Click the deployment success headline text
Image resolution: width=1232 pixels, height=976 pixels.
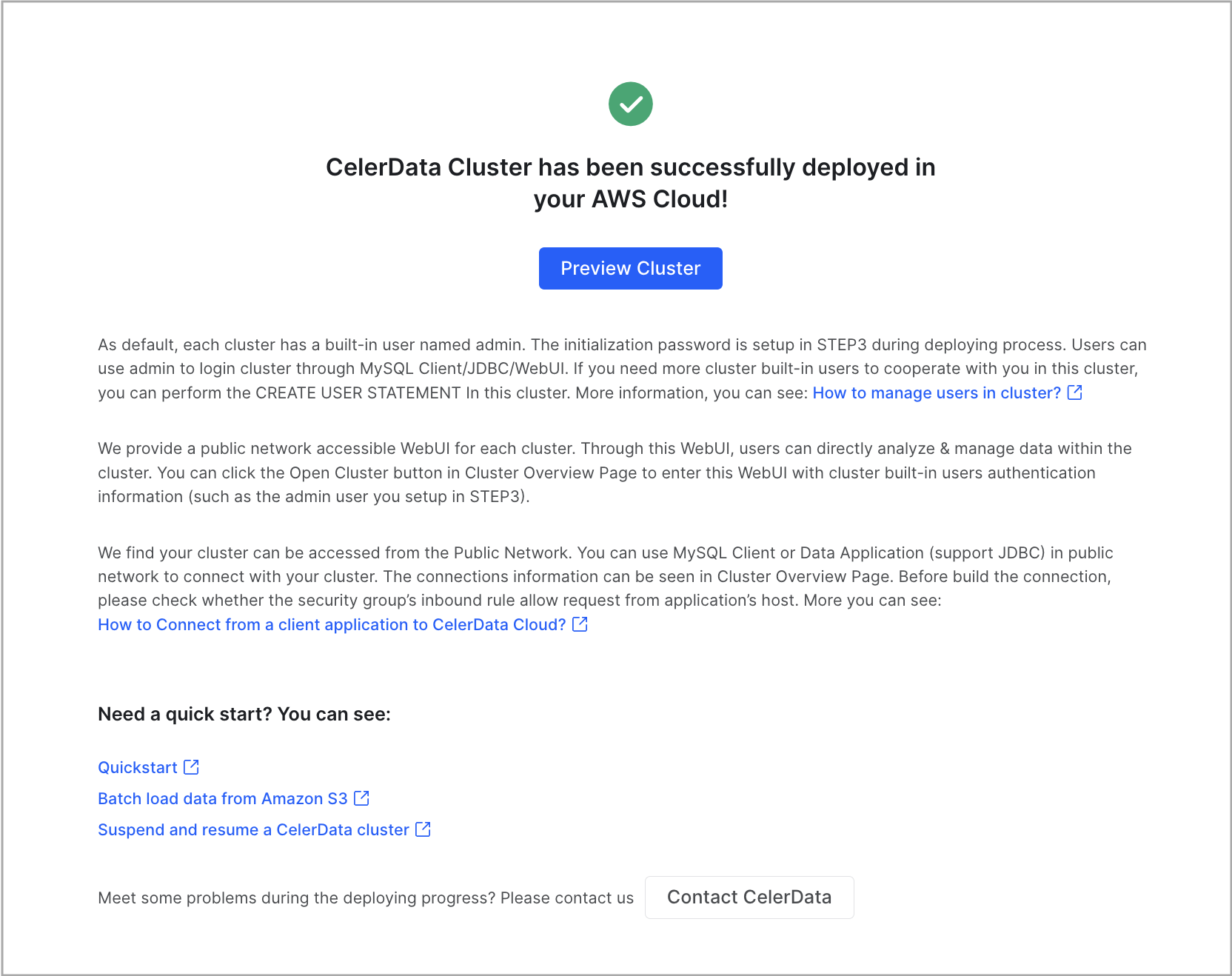[x=630, y=182]
